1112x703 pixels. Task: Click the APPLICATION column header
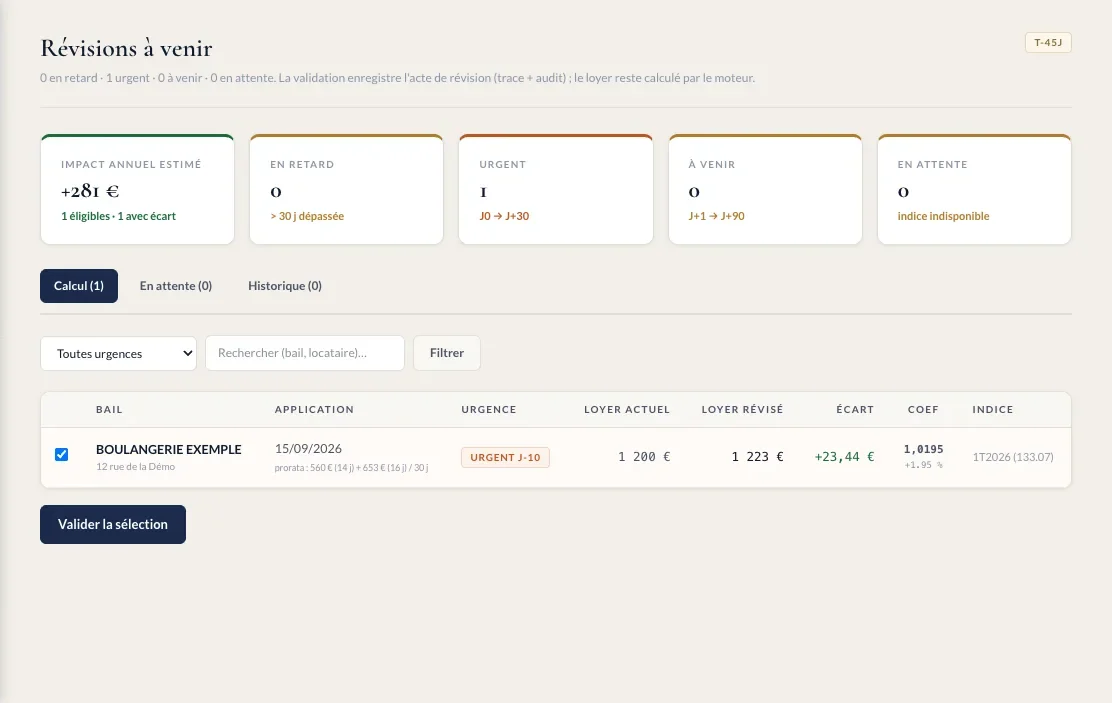click(x=314, y=409)
